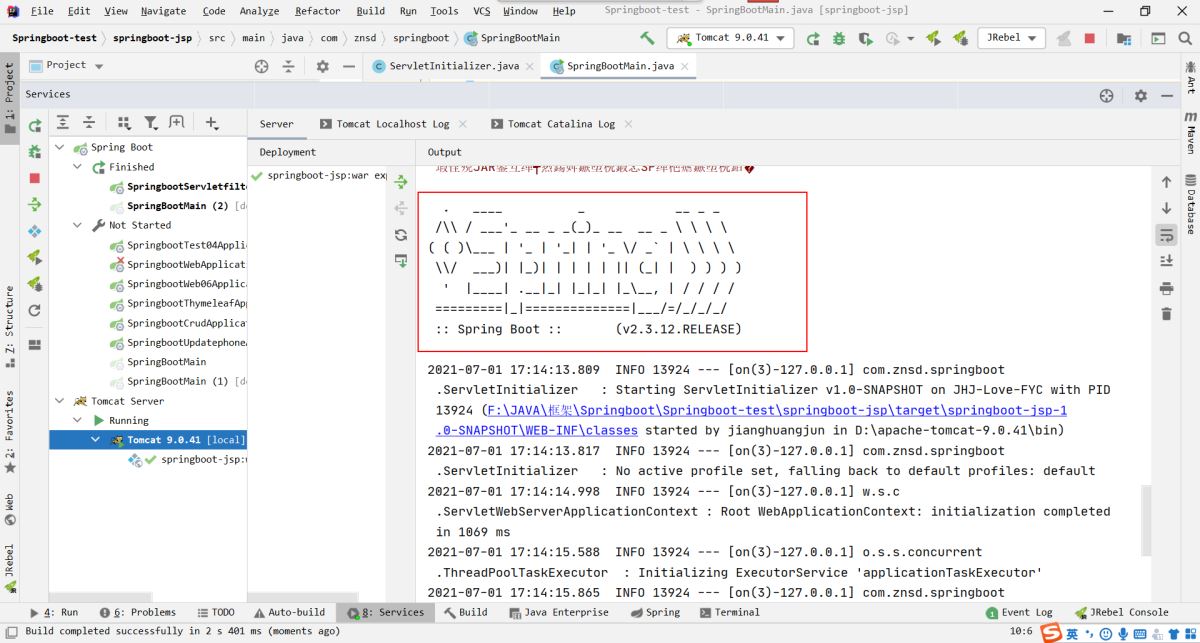
Task: Toggle soft-wrap in the console output
Action: 1166,235
